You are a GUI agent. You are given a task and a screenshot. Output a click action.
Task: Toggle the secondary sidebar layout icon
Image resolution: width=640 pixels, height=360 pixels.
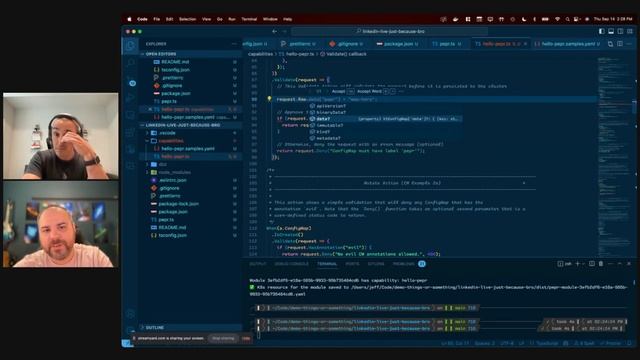pos(620,31)
